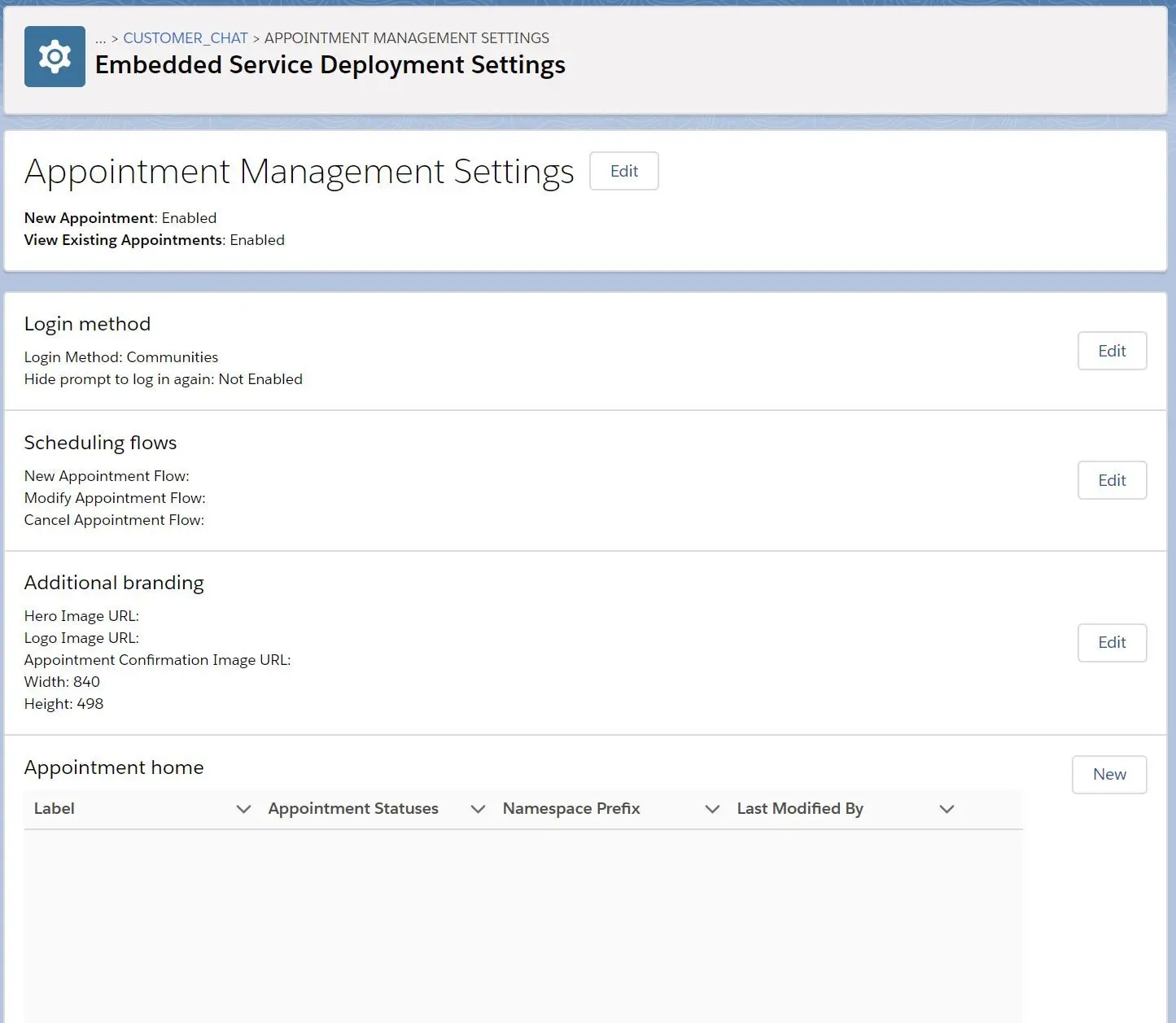The width and height of the screenshot is (1176, 1023).
Task: Click the 'APPOINTMENT MANAGEMENT SETTINGS' breadcrumb text
Action: pos(407,38)
